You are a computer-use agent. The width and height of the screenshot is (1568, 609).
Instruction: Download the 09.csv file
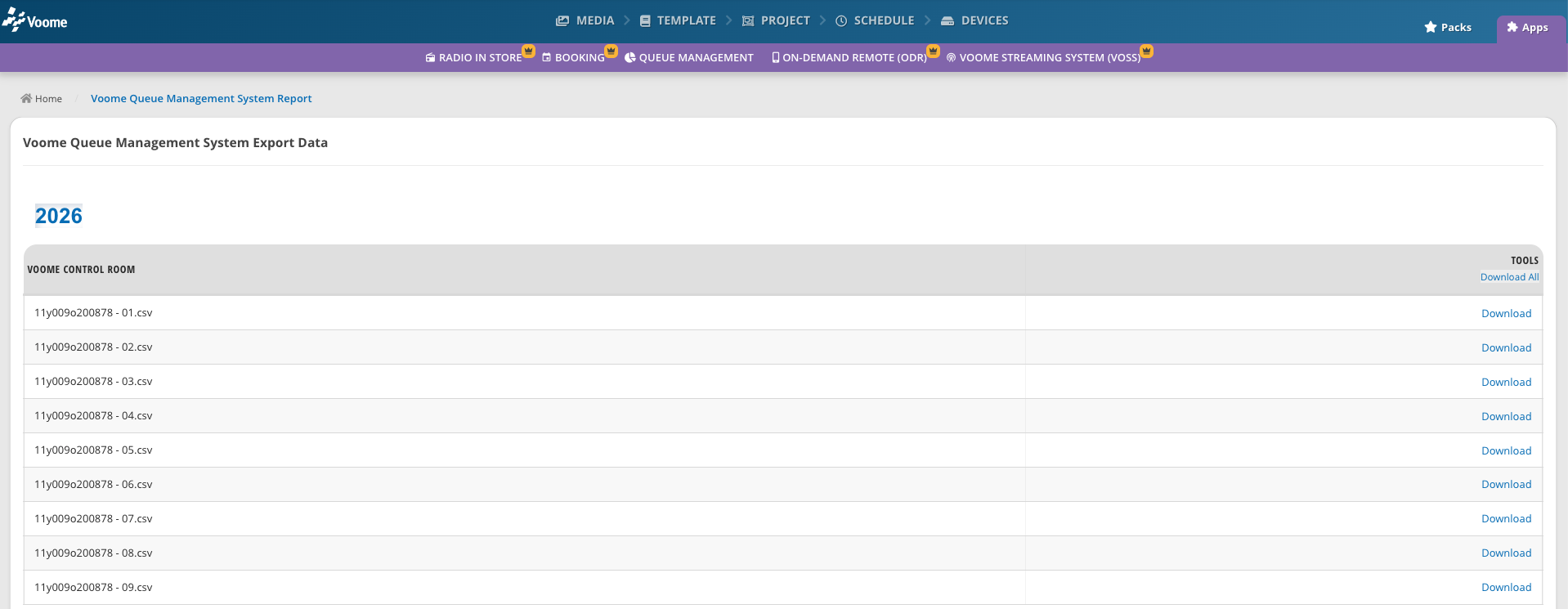pos(1506,588)
